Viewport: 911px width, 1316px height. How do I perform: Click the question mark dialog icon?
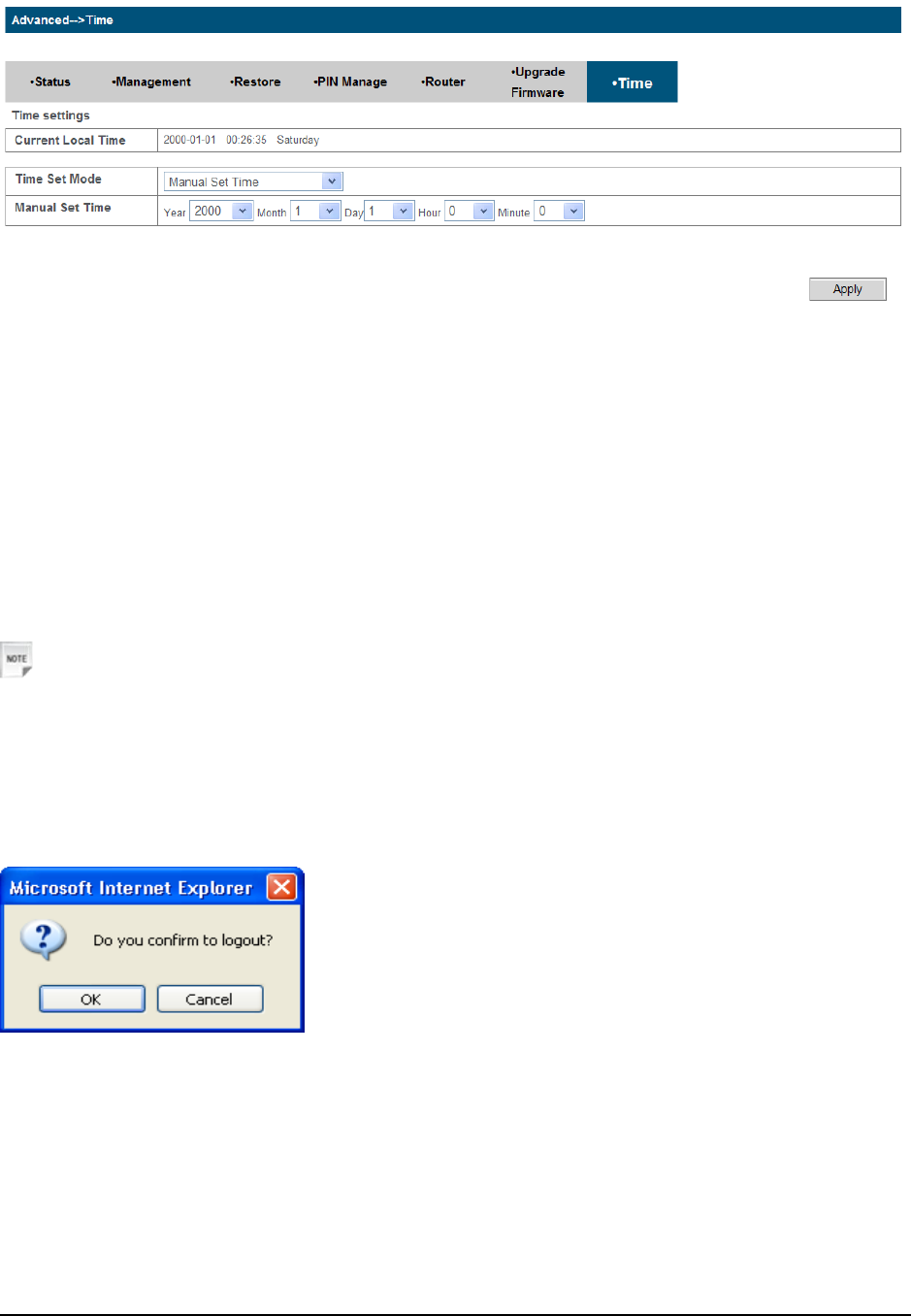click(44, 939)
